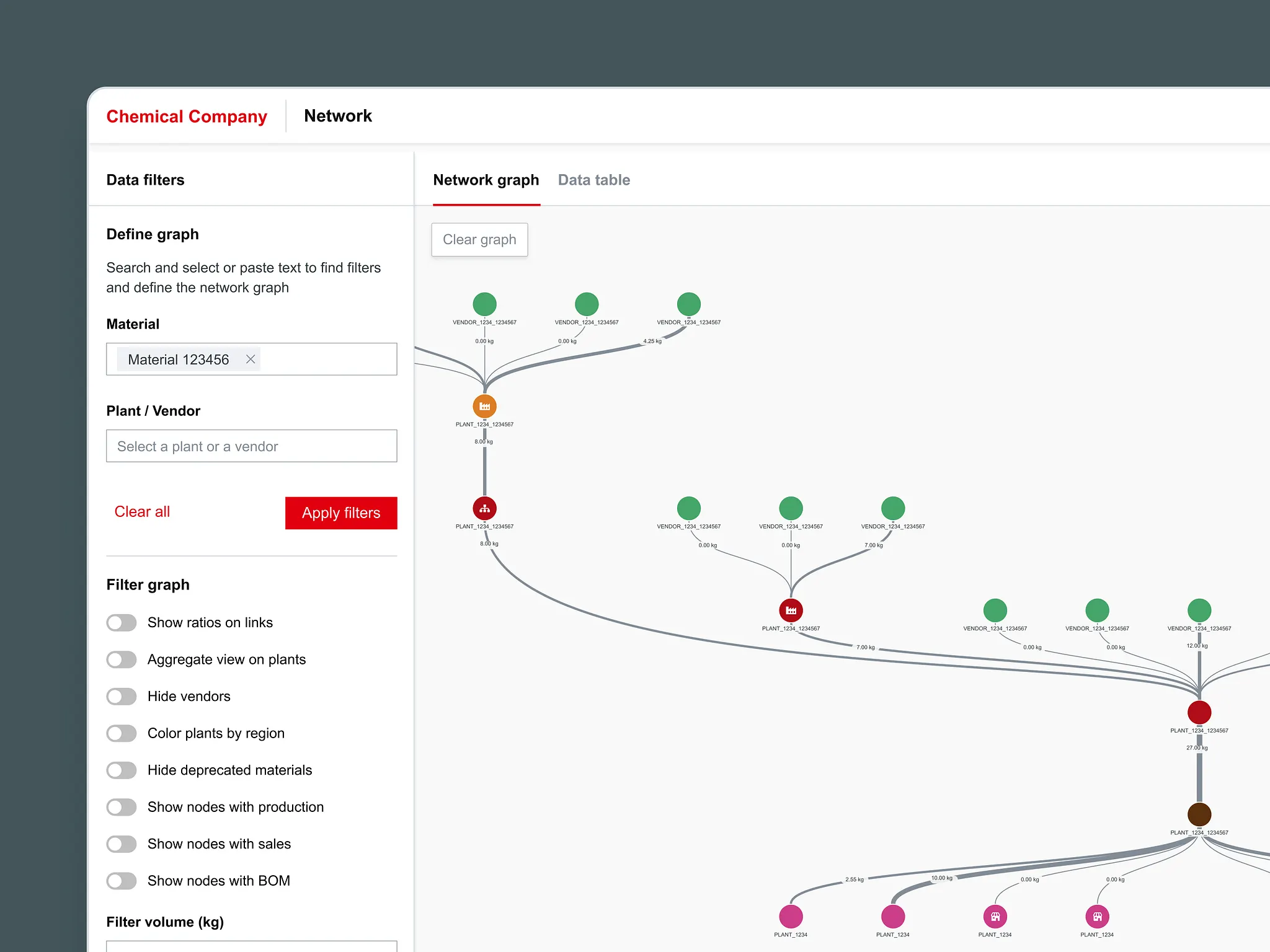
Task: Select the Network graph tab
Action: click(486, 180)
